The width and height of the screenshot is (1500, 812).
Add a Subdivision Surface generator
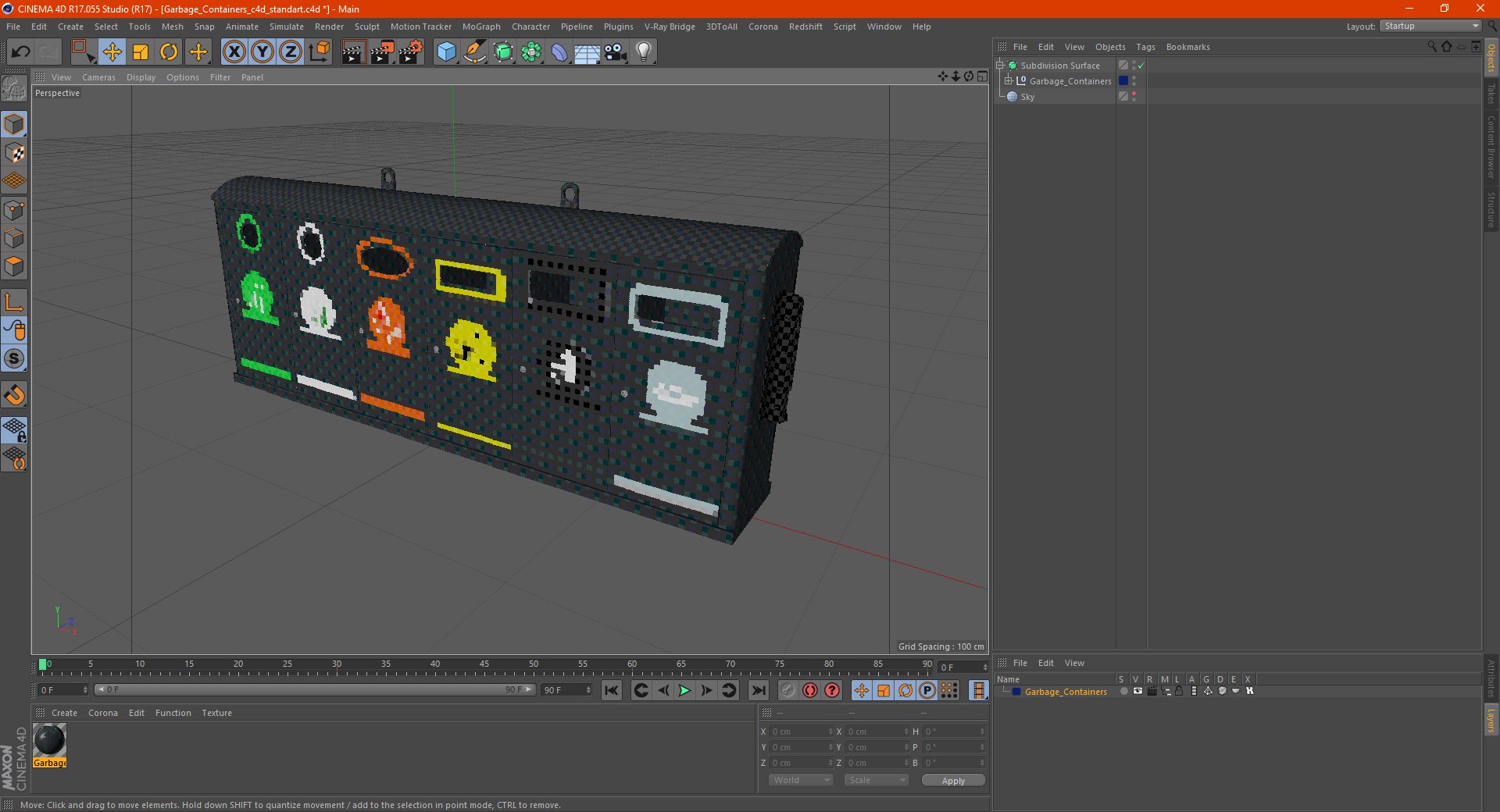503,52
